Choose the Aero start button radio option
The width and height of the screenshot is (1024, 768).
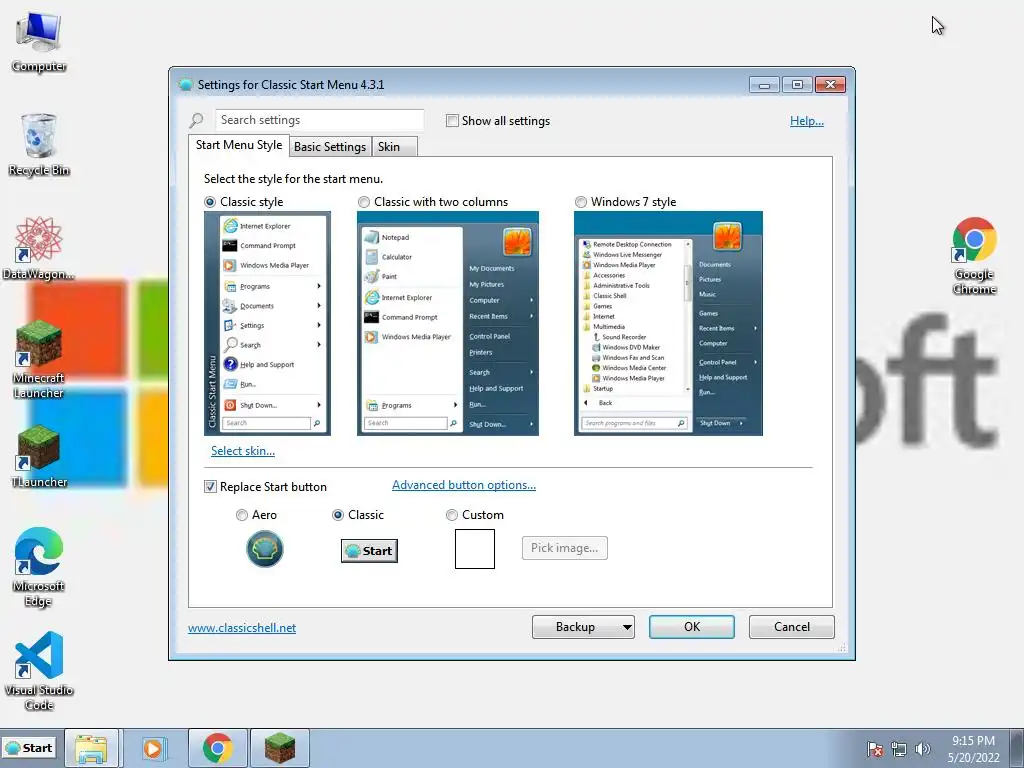[242, 515]
